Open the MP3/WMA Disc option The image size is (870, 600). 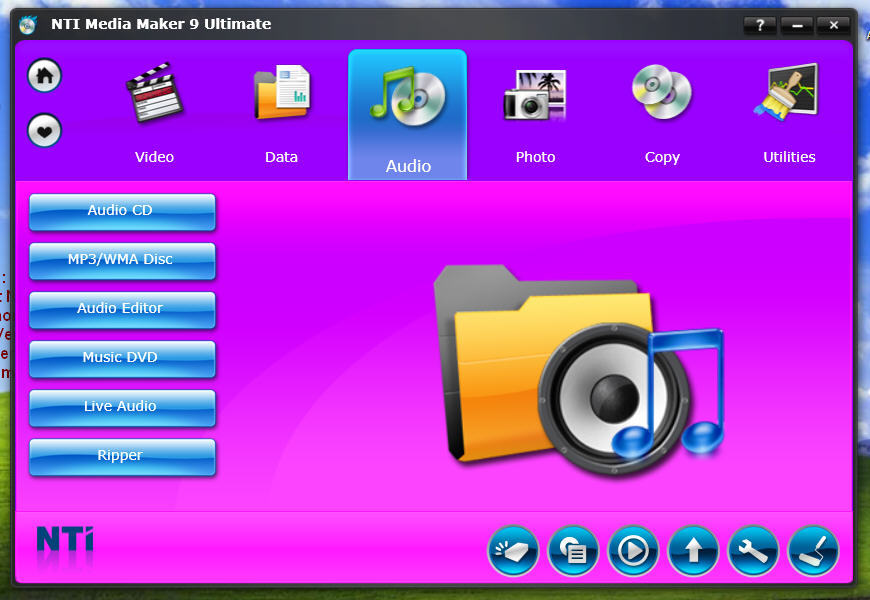click(x=122, y=260)
